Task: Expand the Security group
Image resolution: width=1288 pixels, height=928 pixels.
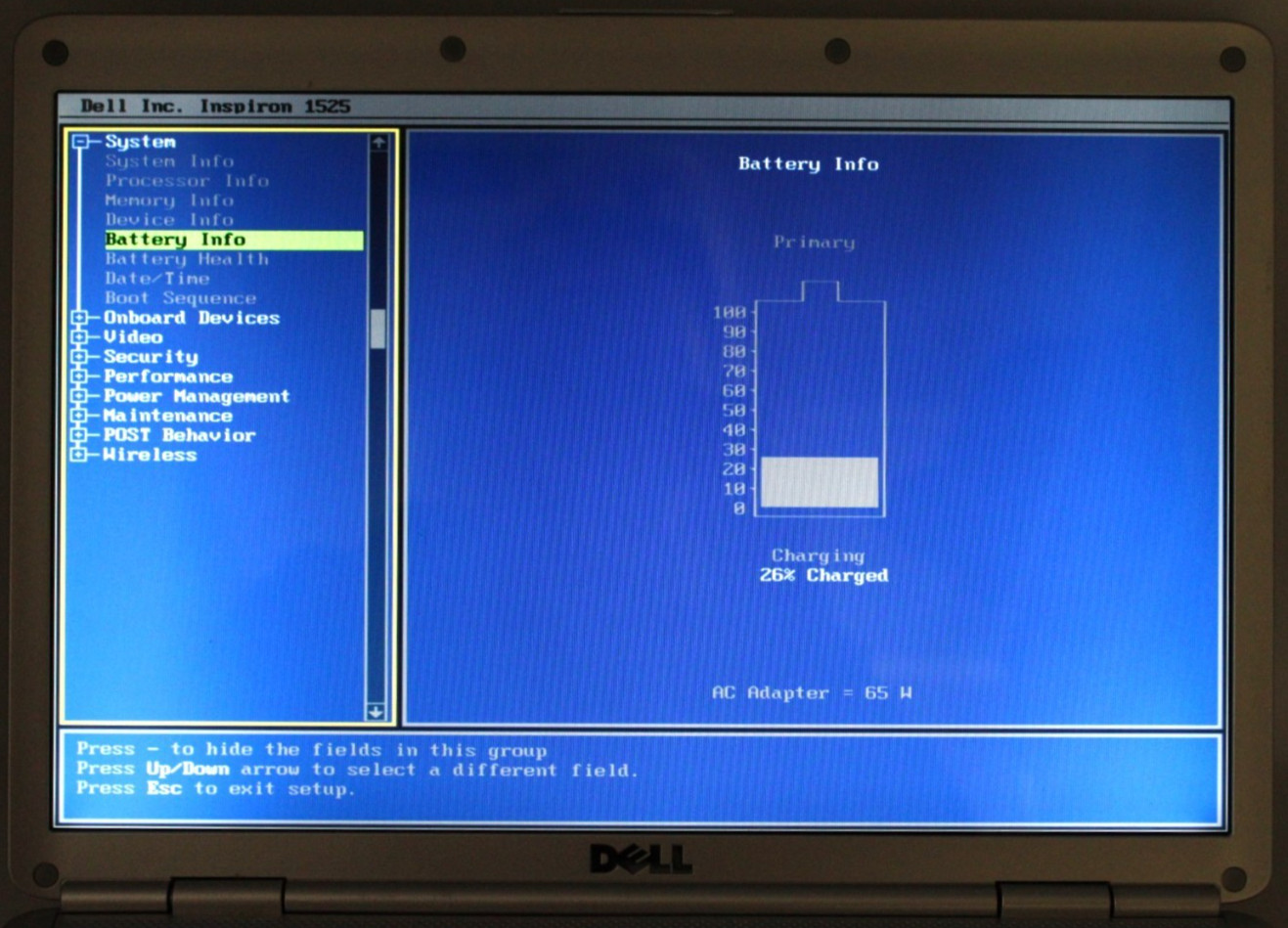Action: [x=80, y=357]
